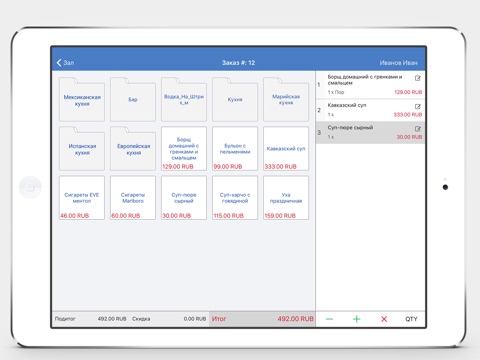Remove item with red X icon
This screenshot has width=480, height=360.
point(384,319)
